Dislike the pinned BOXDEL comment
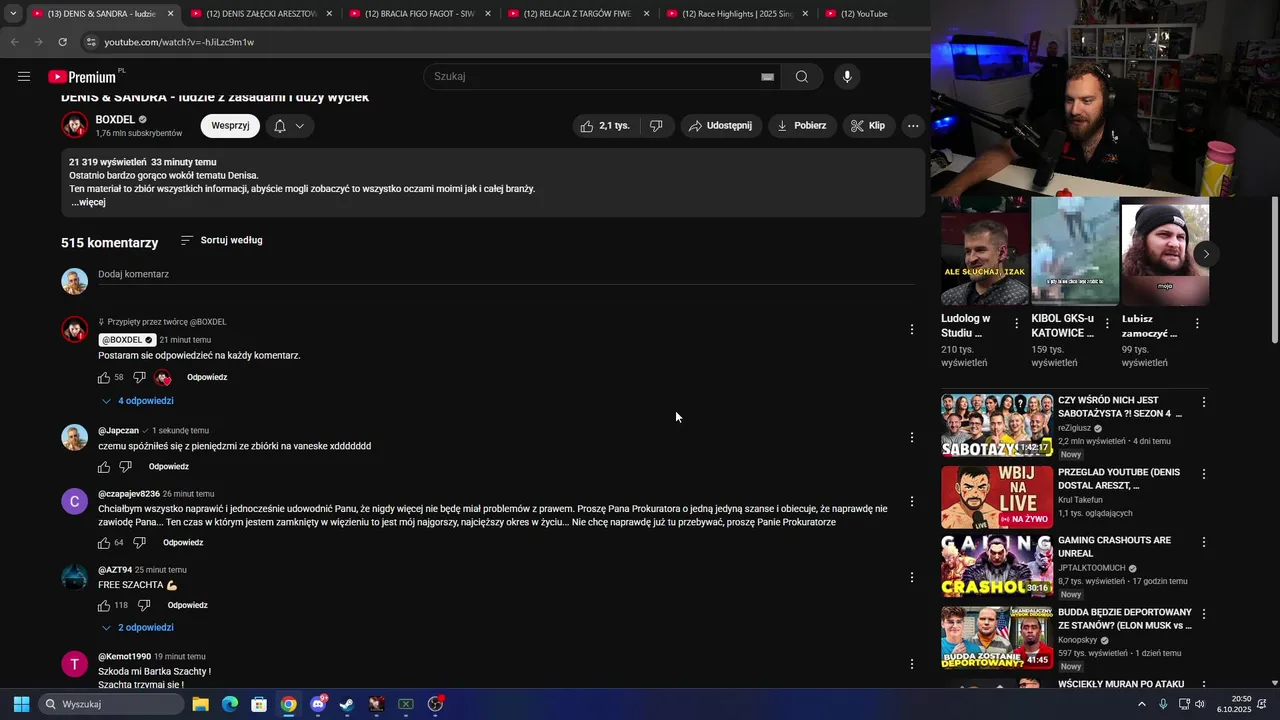This screenshot has height=720, width=1280. pos(139,378)
